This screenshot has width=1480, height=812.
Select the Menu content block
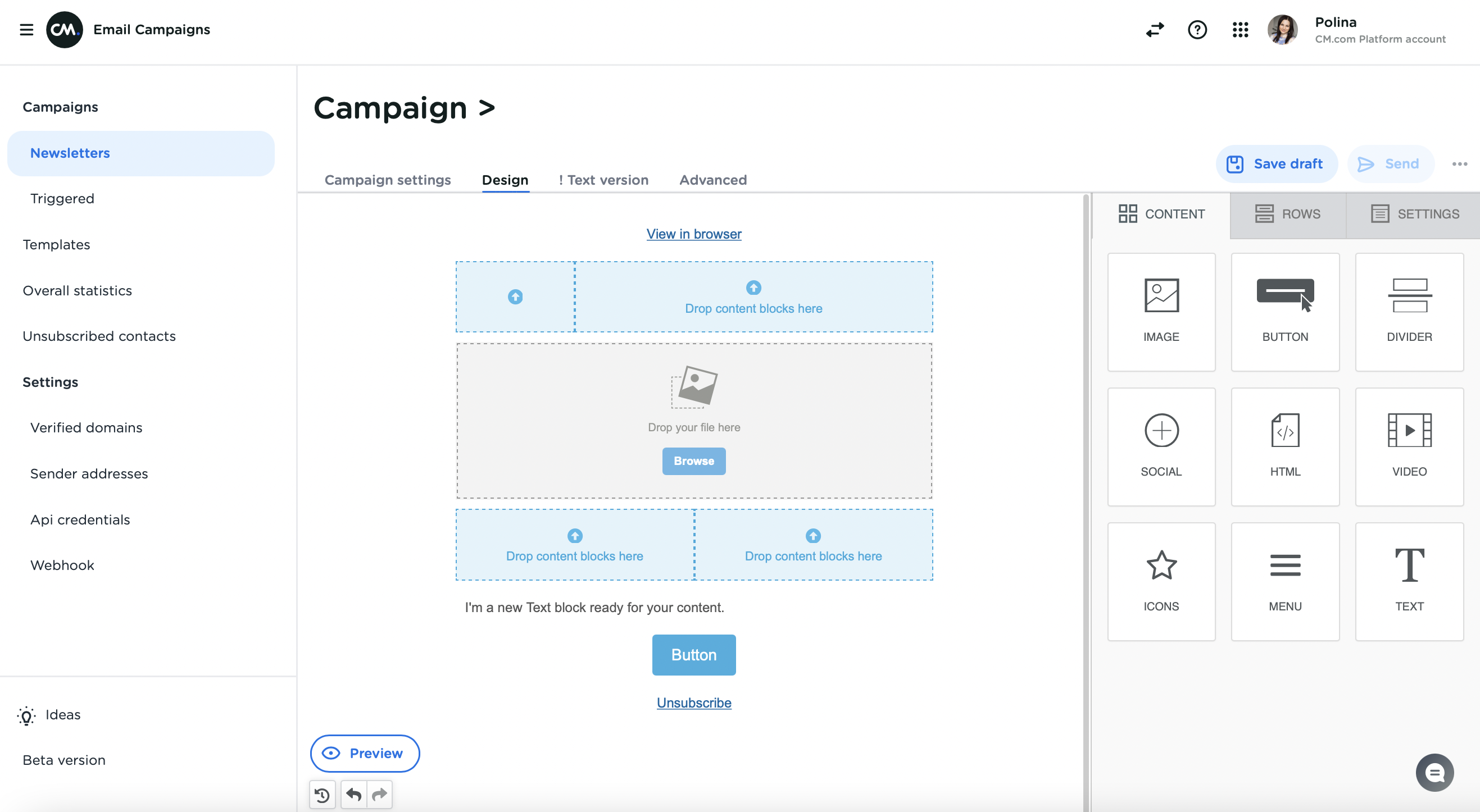tap(1285, 581)
